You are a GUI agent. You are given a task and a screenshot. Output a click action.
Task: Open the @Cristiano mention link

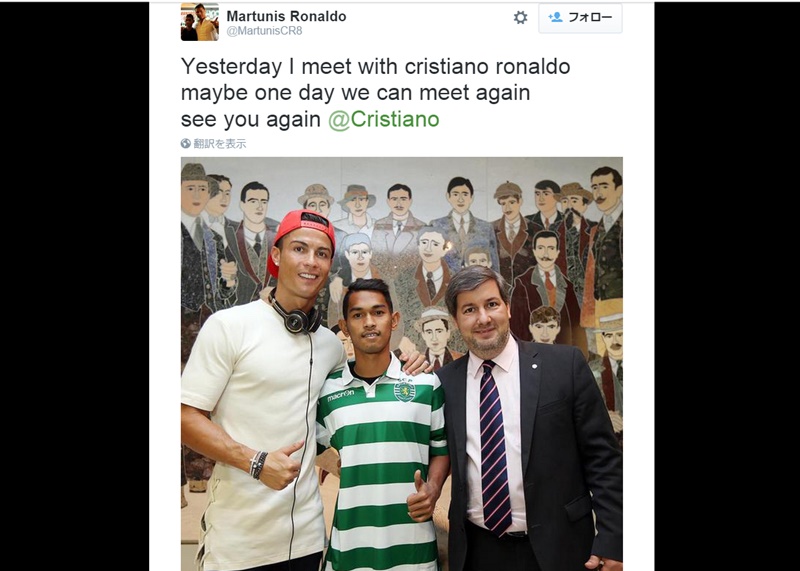click(383, 119)
